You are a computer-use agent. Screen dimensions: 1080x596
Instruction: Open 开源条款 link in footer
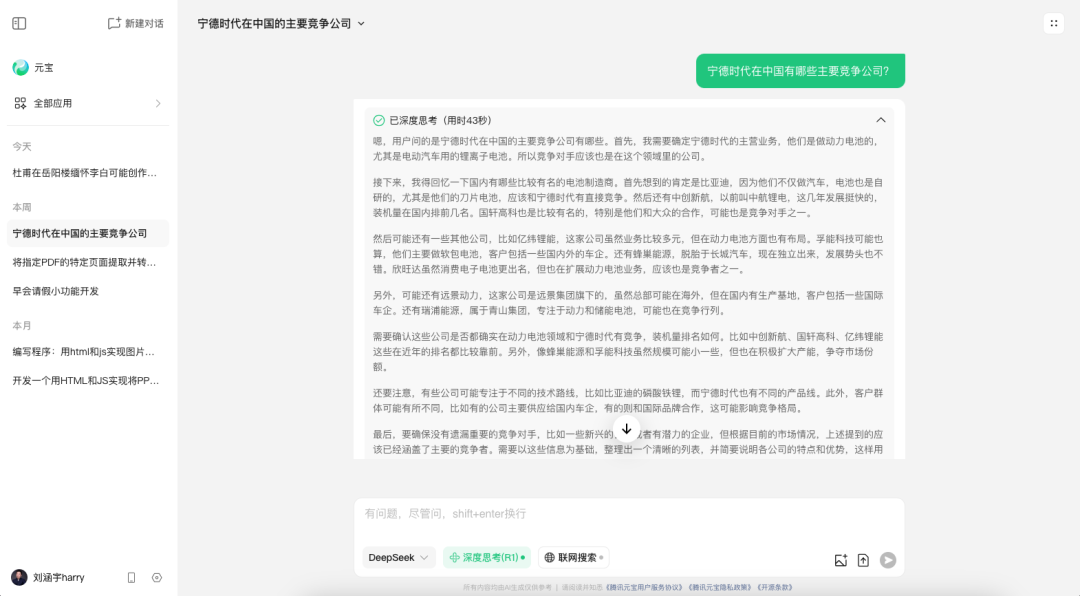[775, 588]
